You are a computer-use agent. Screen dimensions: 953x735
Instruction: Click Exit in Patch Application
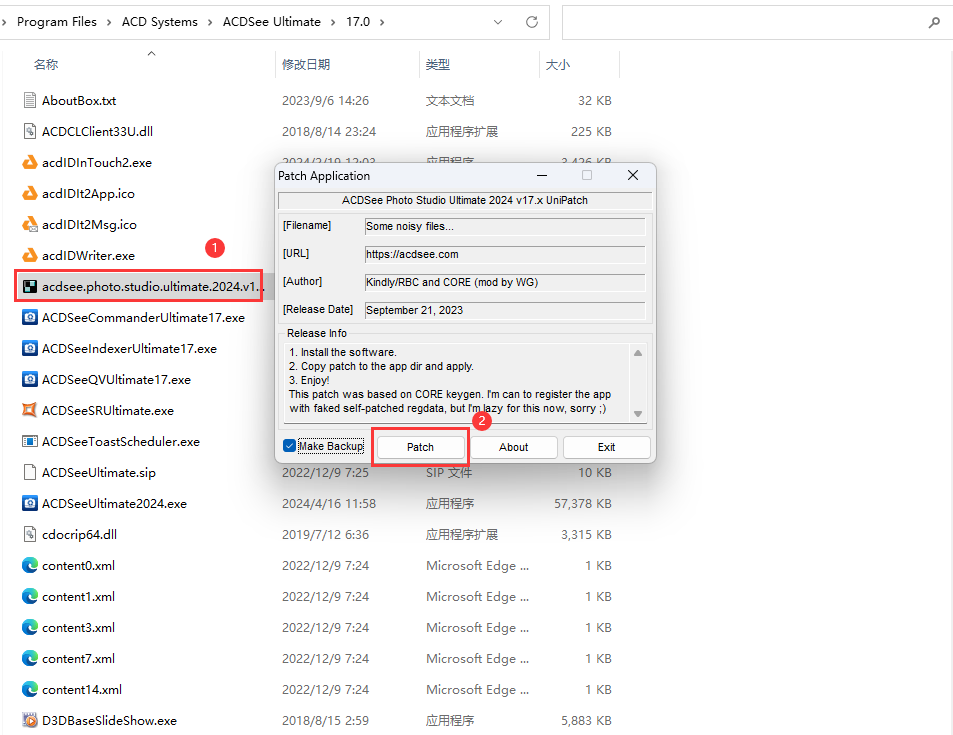point(607,447)
